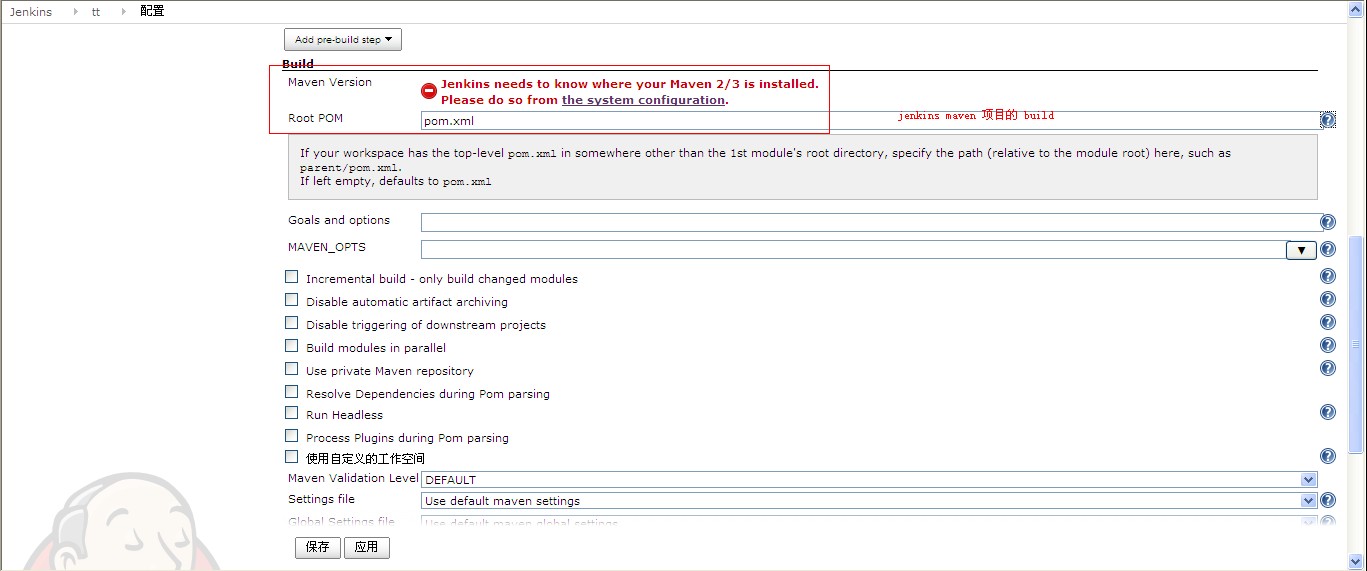Check 使用自定义的工作空间 option

(x=292, y=457)
